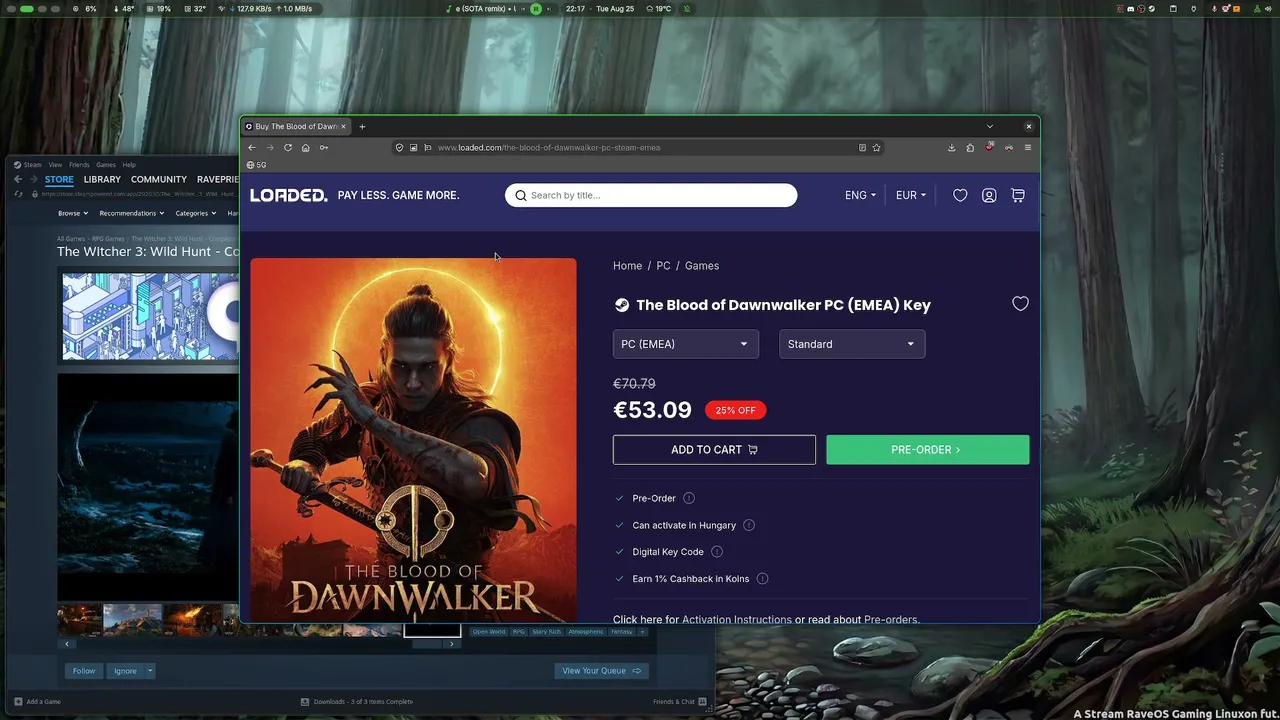Click the Games breadcrumb link
The width and height of the screenshot is (1280, 720).
coord(702,266)
